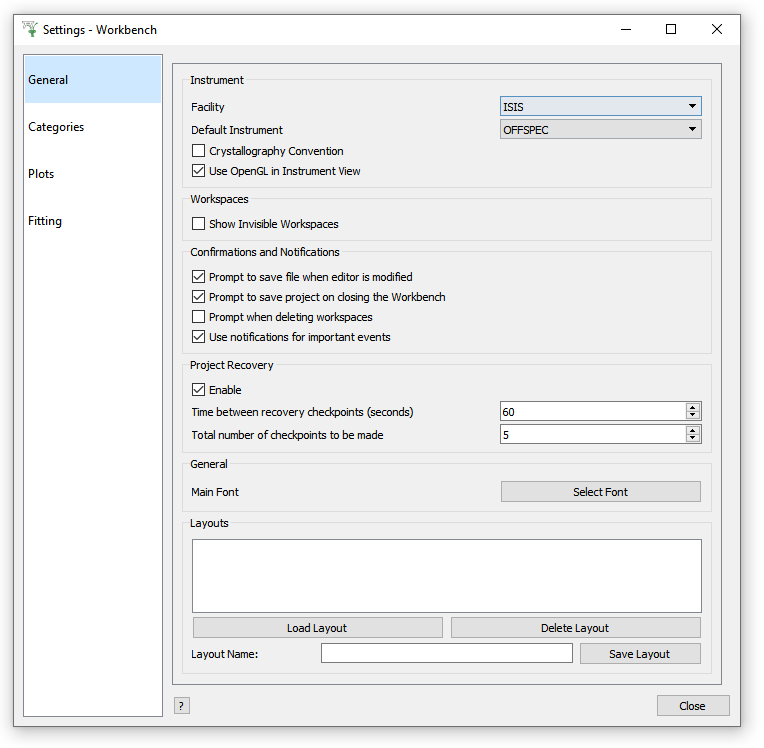Open the Plots settings section
Viewport: 764px width, 748px height.
[41, 174]
